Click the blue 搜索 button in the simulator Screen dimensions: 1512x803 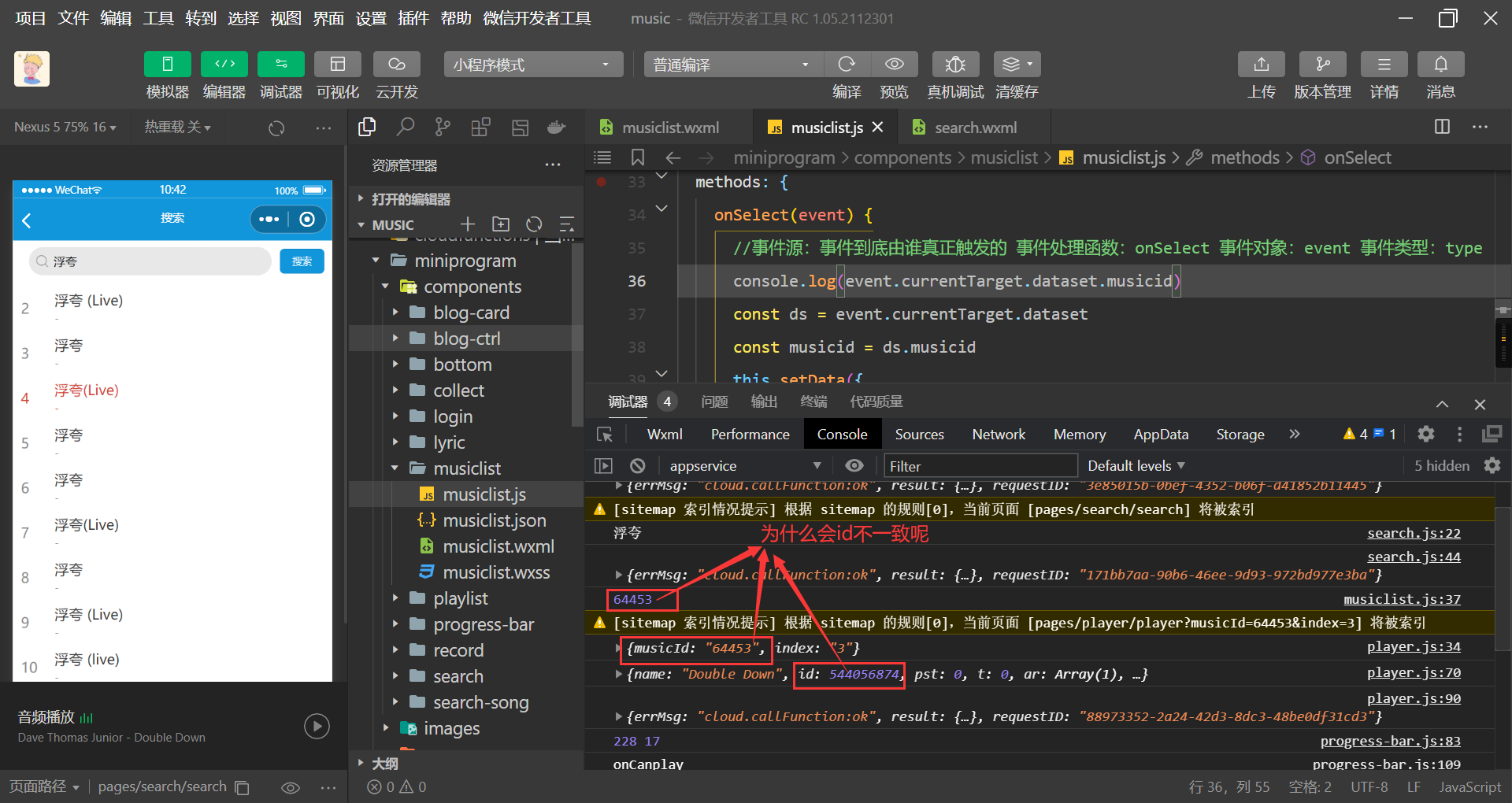click(x=302, y=261)
